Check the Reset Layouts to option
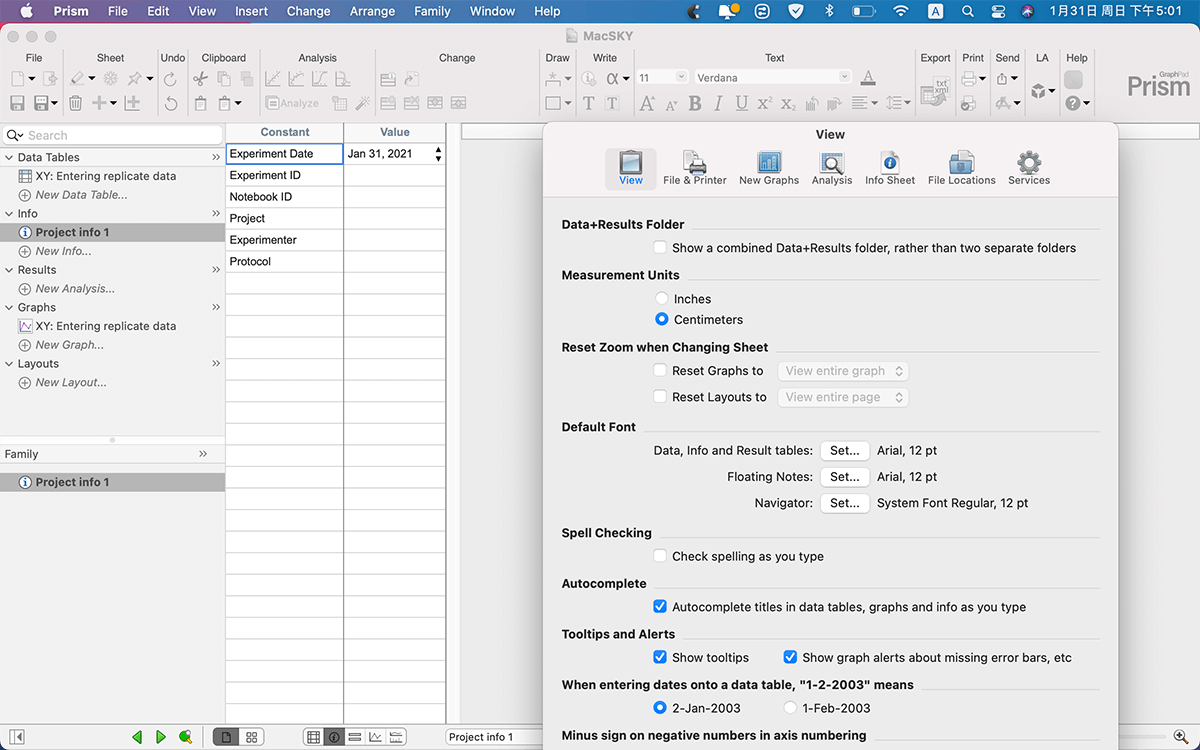 pyautogui.click(x=660, y=396)
